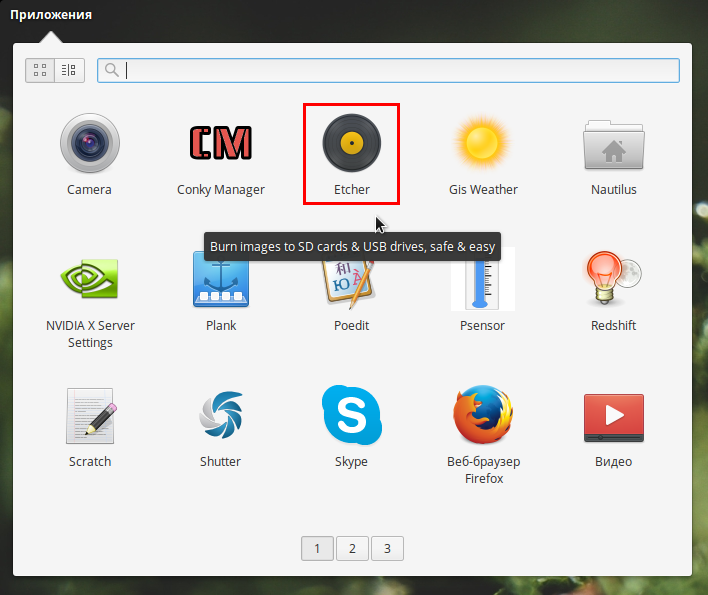Open the Nautilus home folder icon
The height and width of the screenshot is (595, 708).
[614, 144]
